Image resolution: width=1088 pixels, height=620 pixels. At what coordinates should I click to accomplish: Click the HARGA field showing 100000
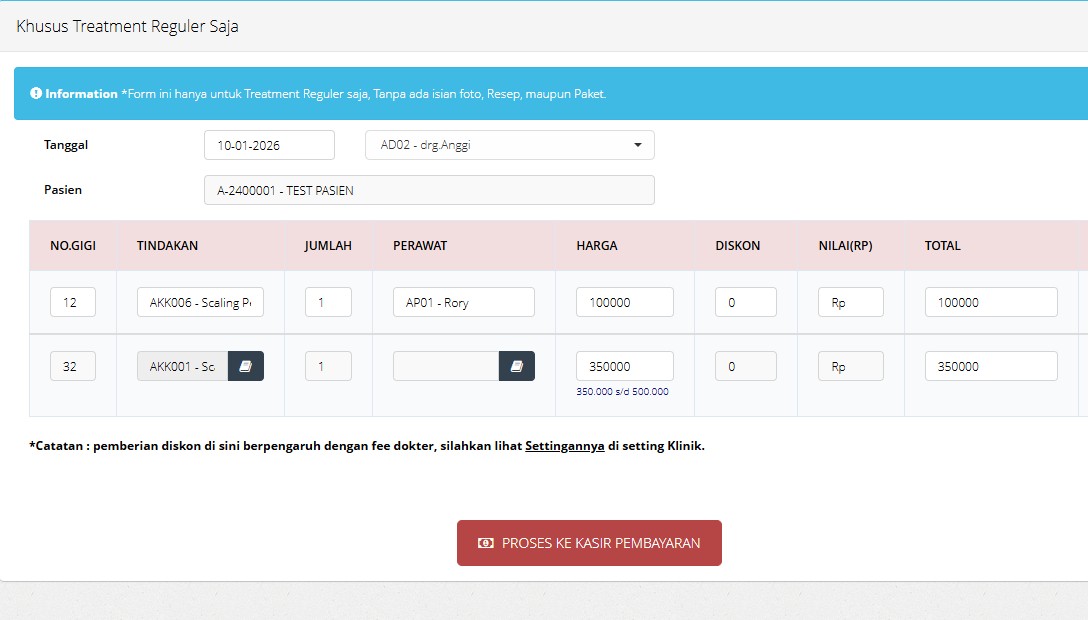[x=624, y=302]
